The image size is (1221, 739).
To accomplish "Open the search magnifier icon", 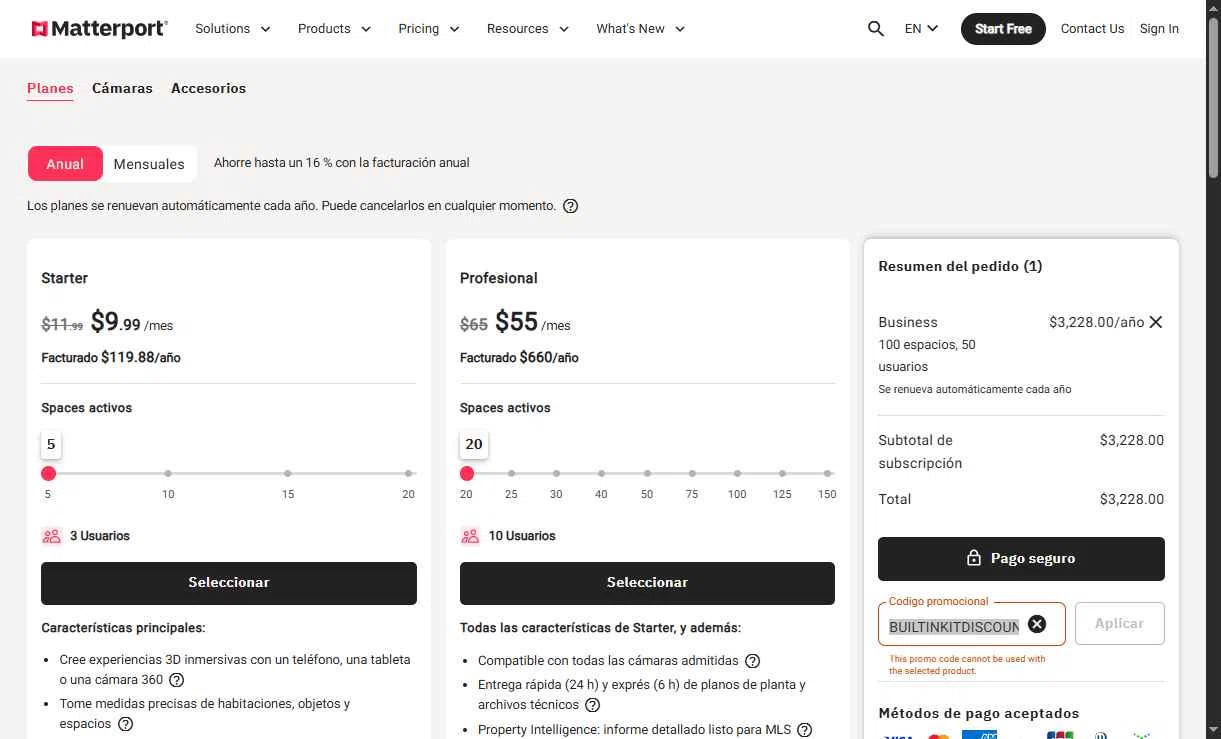I will click(876, 29).
